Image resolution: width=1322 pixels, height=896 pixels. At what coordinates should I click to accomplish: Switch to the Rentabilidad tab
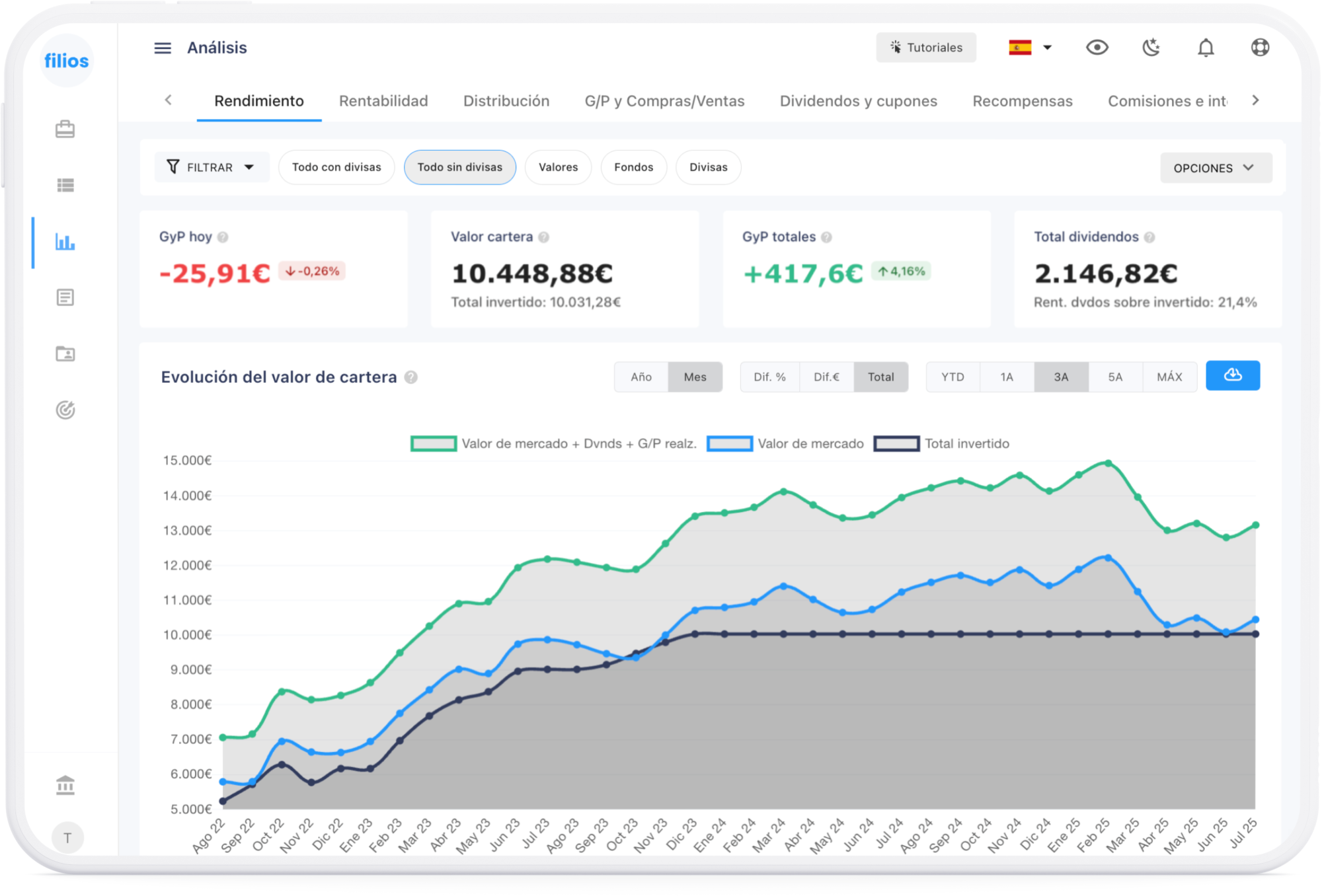pyautogui.click(x=383, y=101)
